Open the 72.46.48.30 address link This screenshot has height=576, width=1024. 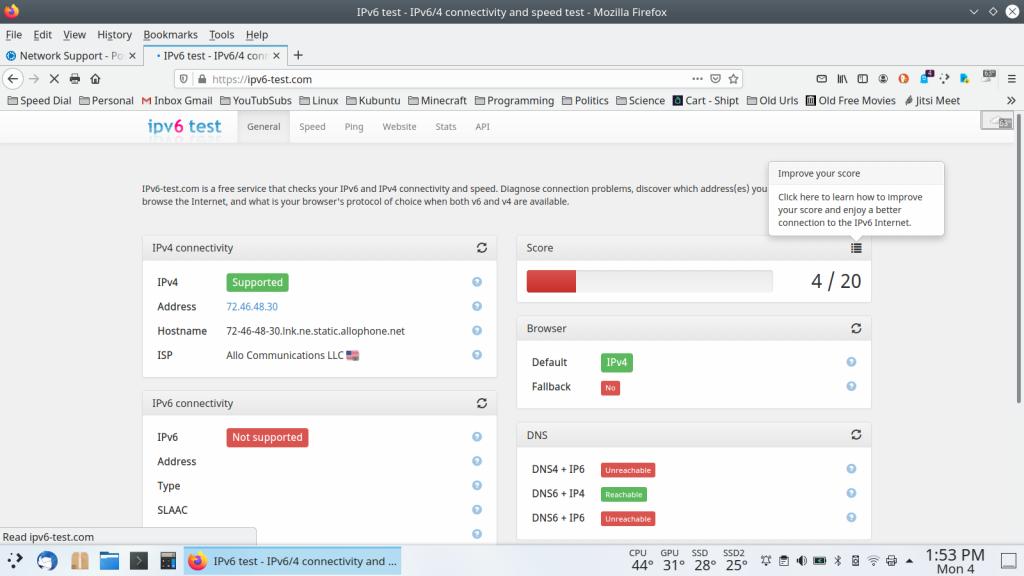[x=252, y=307]
